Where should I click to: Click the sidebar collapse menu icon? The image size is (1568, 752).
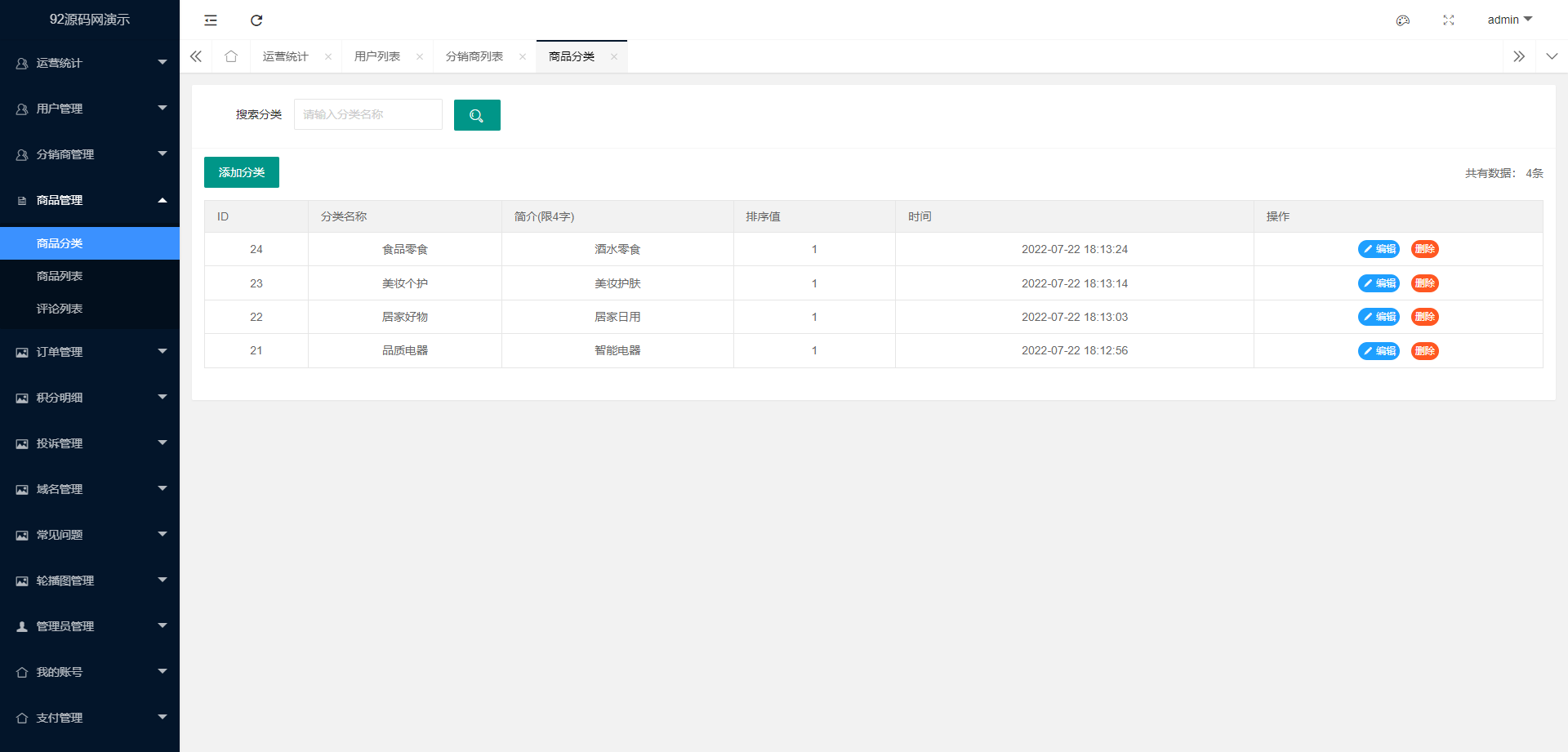coord(211,20)
